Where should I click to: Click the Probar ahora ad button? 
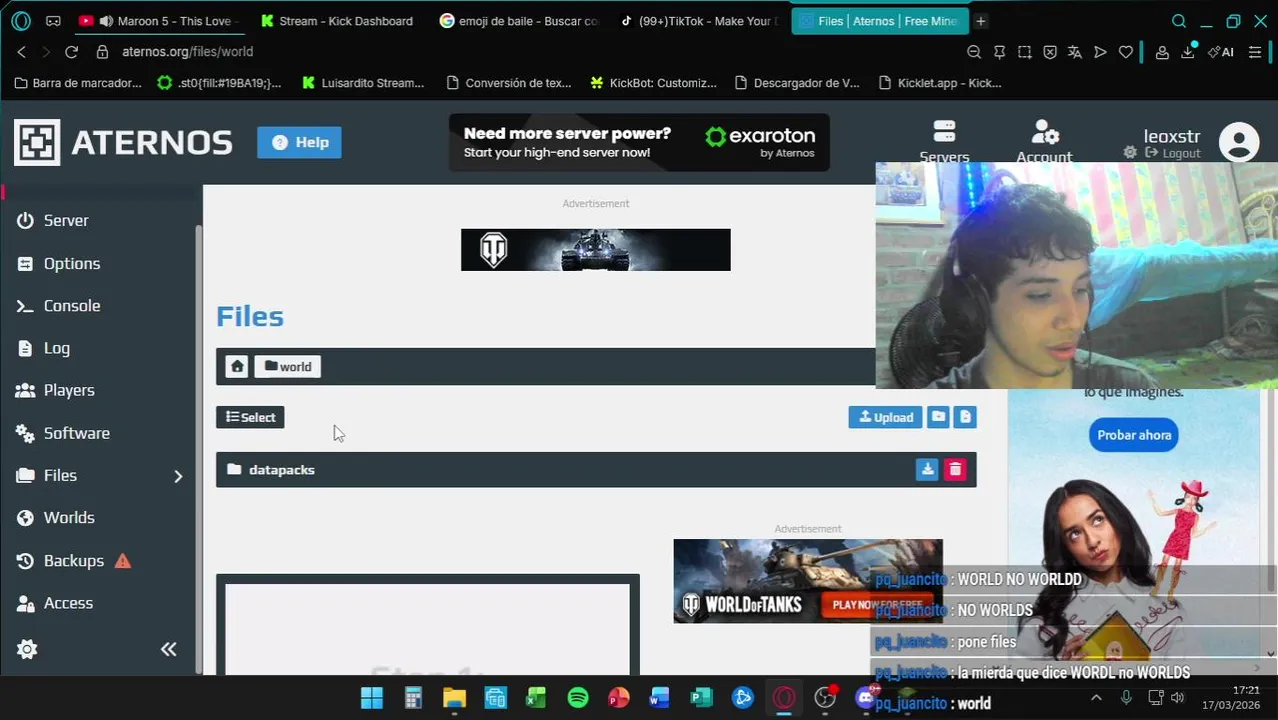(x=1134, y=435)
